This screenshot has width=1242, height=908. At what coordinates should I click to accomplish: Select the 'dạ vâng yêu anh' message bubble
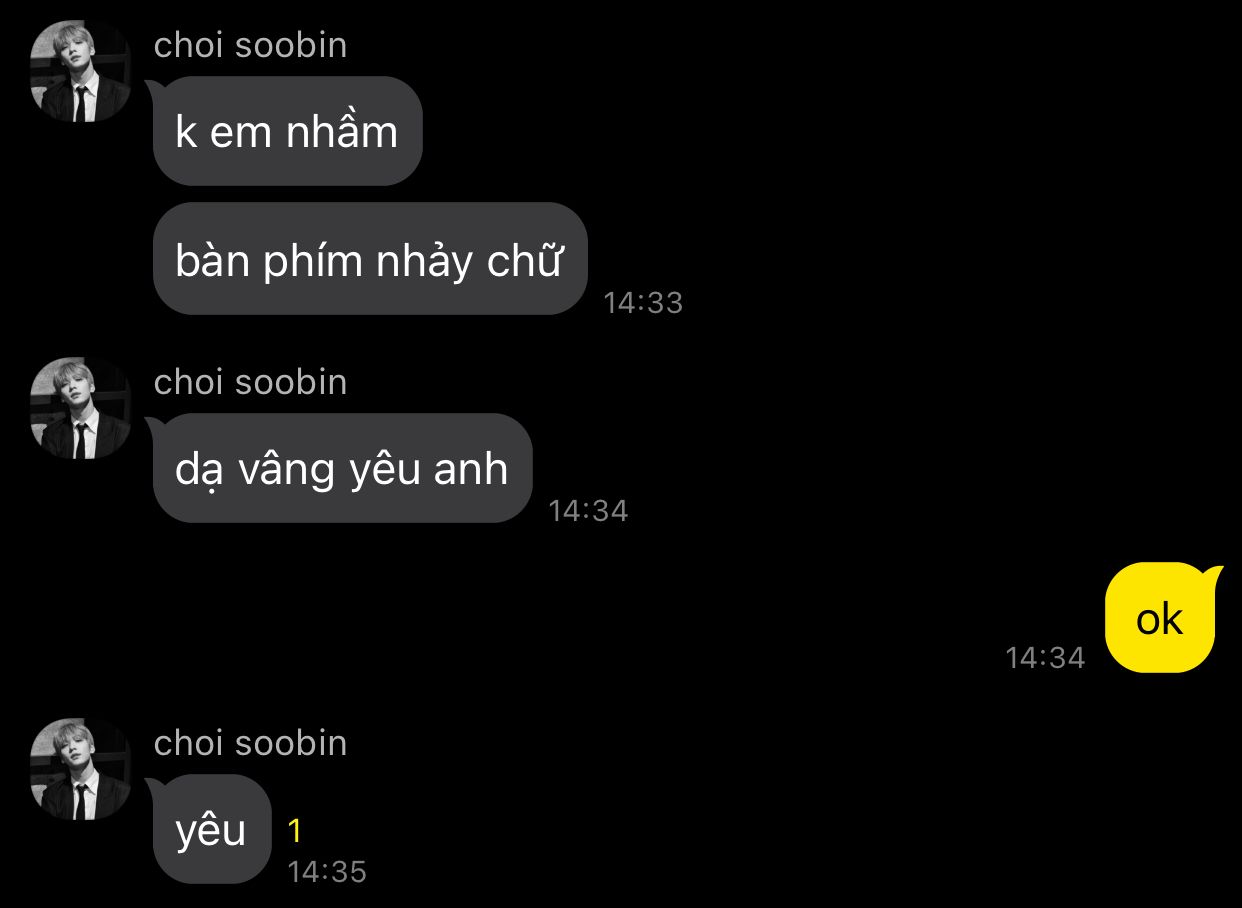tap(342, 468)
